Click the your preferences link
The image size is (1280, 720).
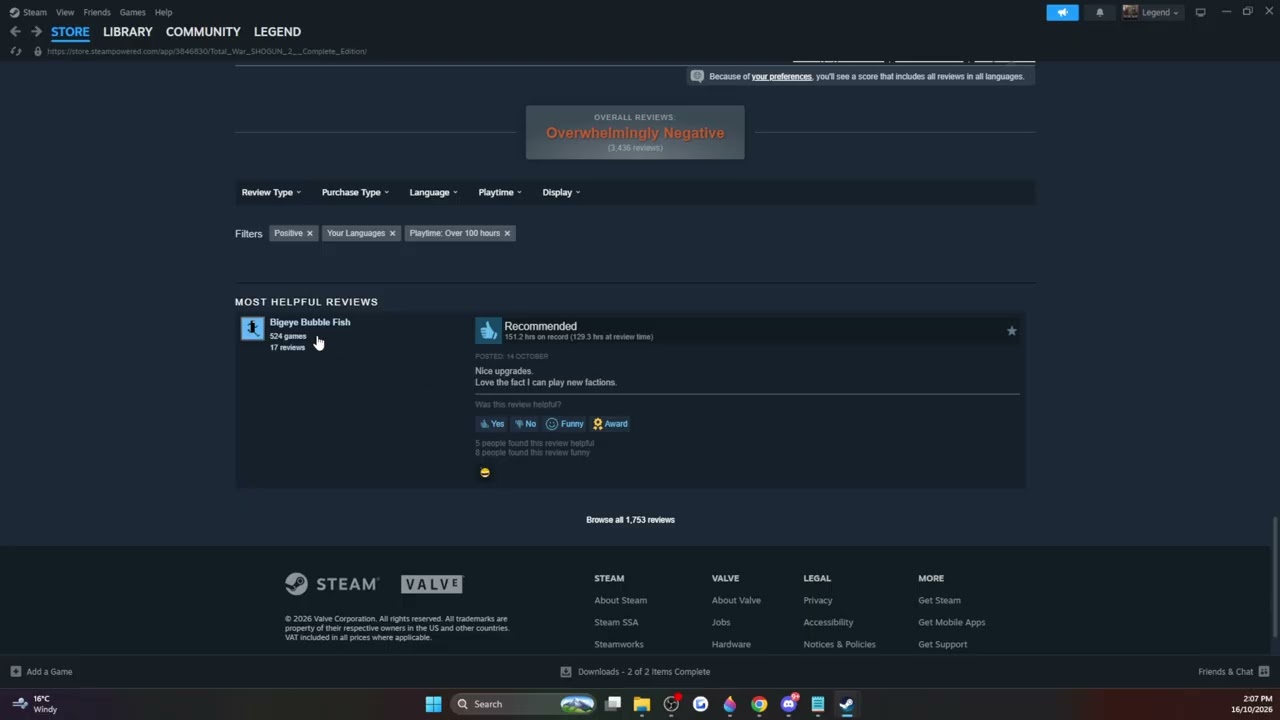point(782,77)
